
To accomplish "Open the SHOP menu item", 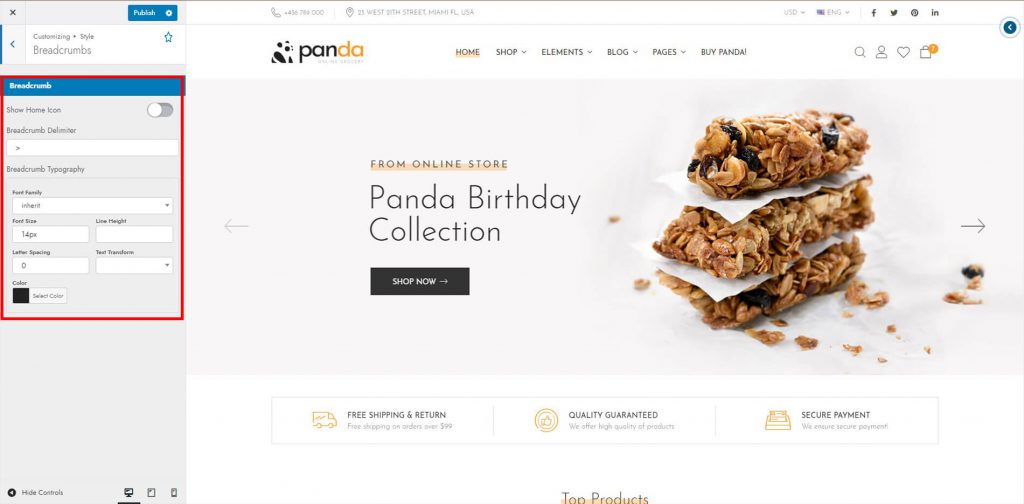I will point(511,52).
